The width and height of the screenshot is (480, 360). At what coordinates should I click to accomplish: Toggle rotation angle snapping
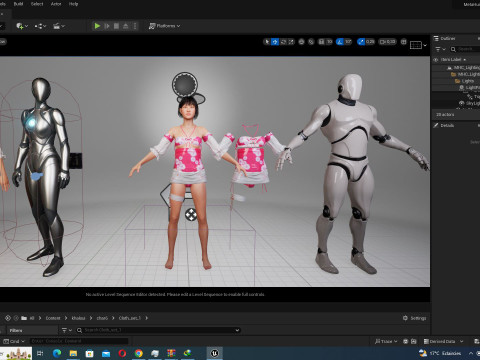340,42
